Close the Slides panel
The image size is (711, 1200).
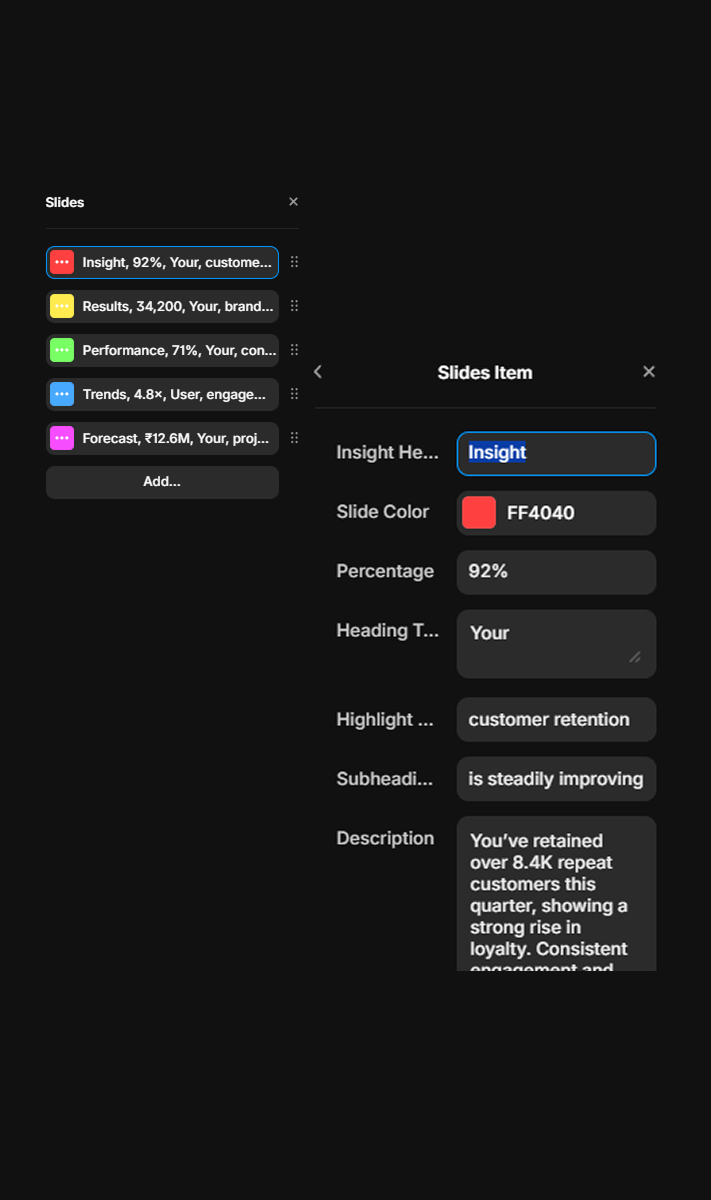coord(293,202)
